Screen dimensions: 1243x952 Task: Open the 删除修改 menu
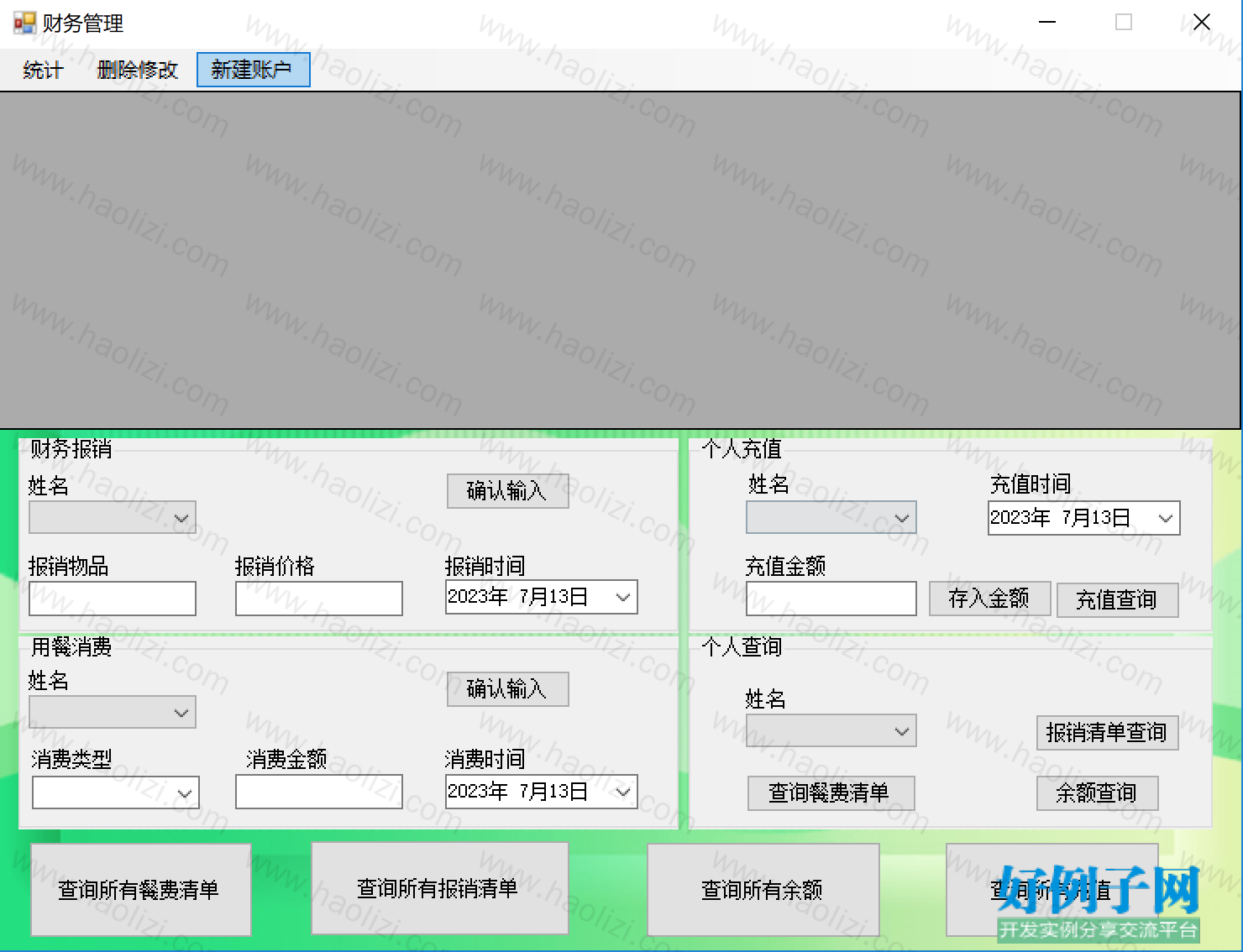(138, 70)
